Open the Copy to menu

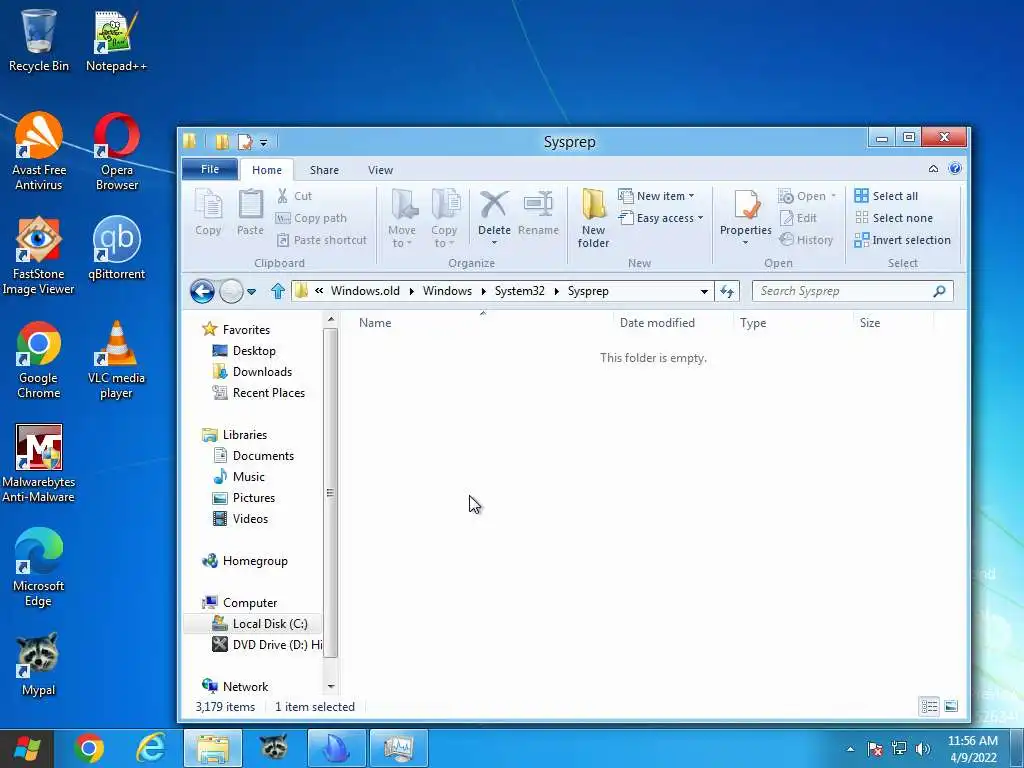pyautogui.click(x=444, y=219)
